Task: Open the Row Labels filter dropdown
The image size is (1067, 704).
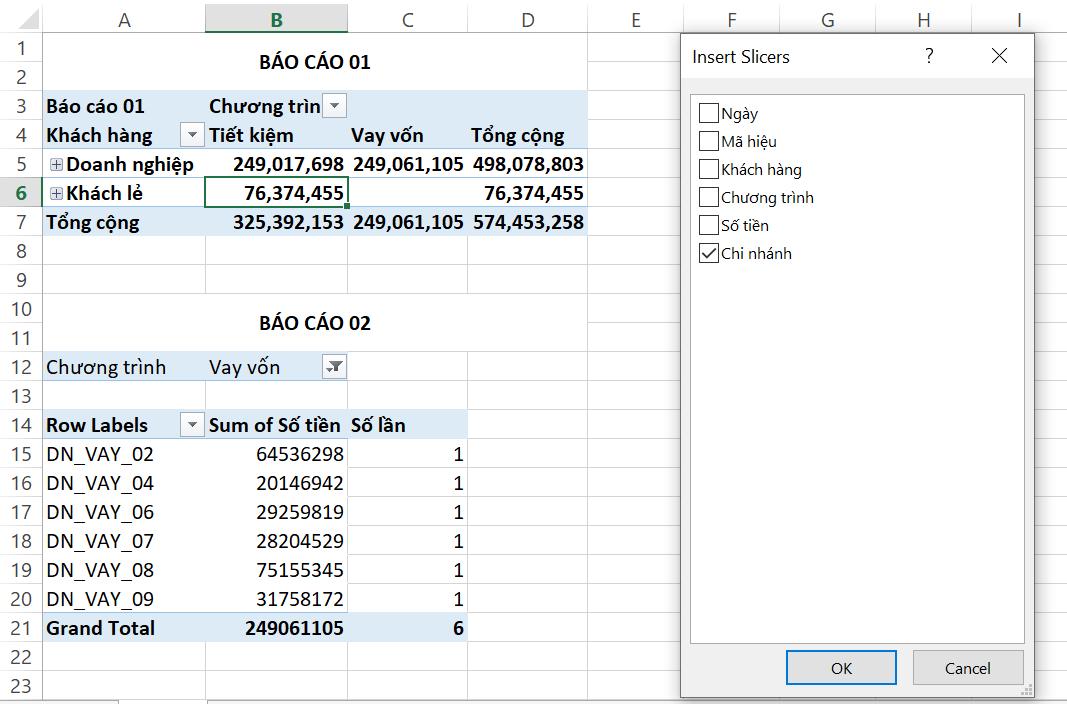Action: pyautogui.click(x=191, y=425)
